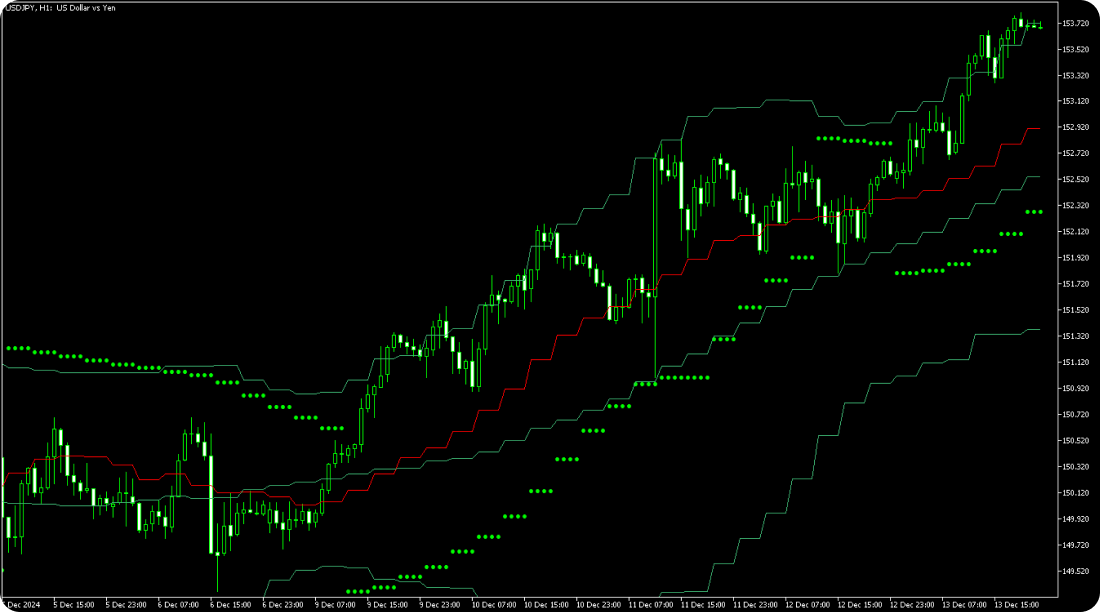Screen dimensions: 1100x612
Task: Select the 149.920 price level label
Action: tap(1075, 519)
